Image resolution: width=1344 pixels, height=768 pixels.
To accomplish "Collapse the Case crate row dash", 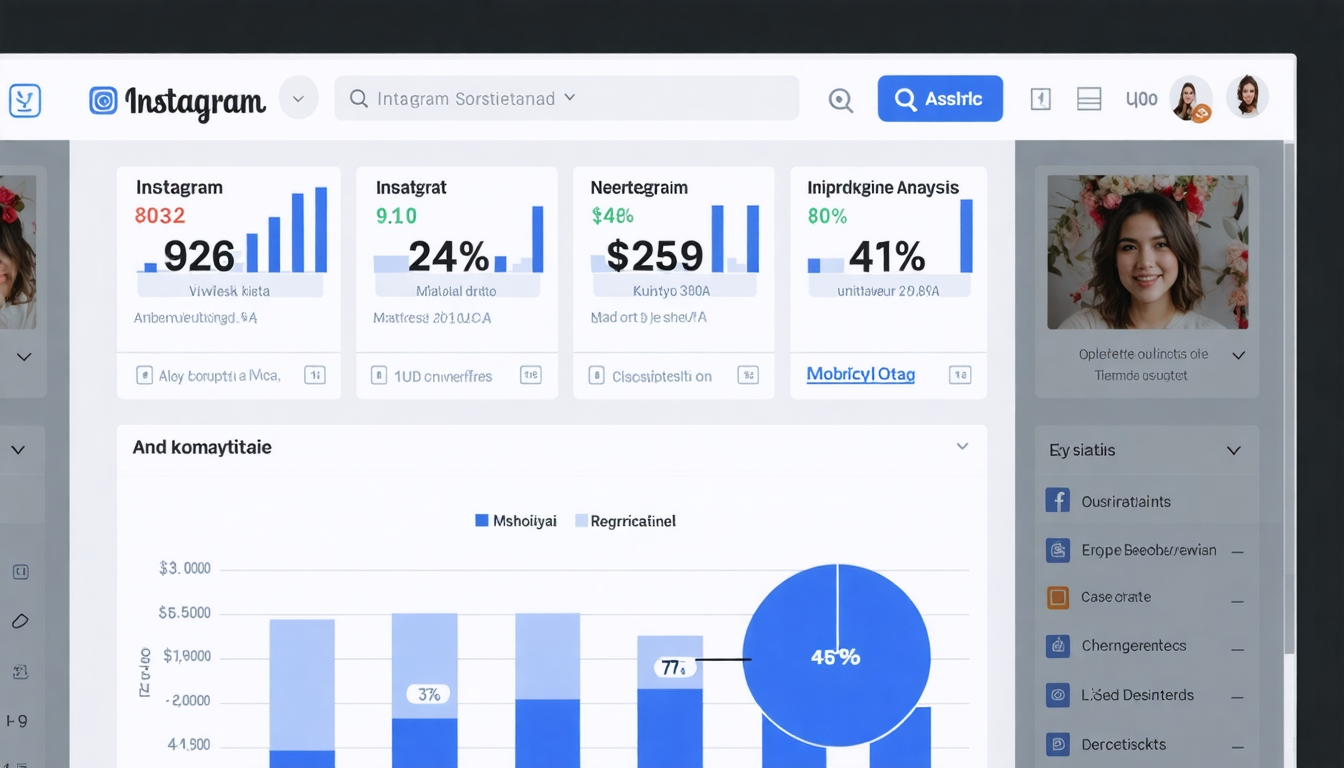I will click(x=1237, y=601).
